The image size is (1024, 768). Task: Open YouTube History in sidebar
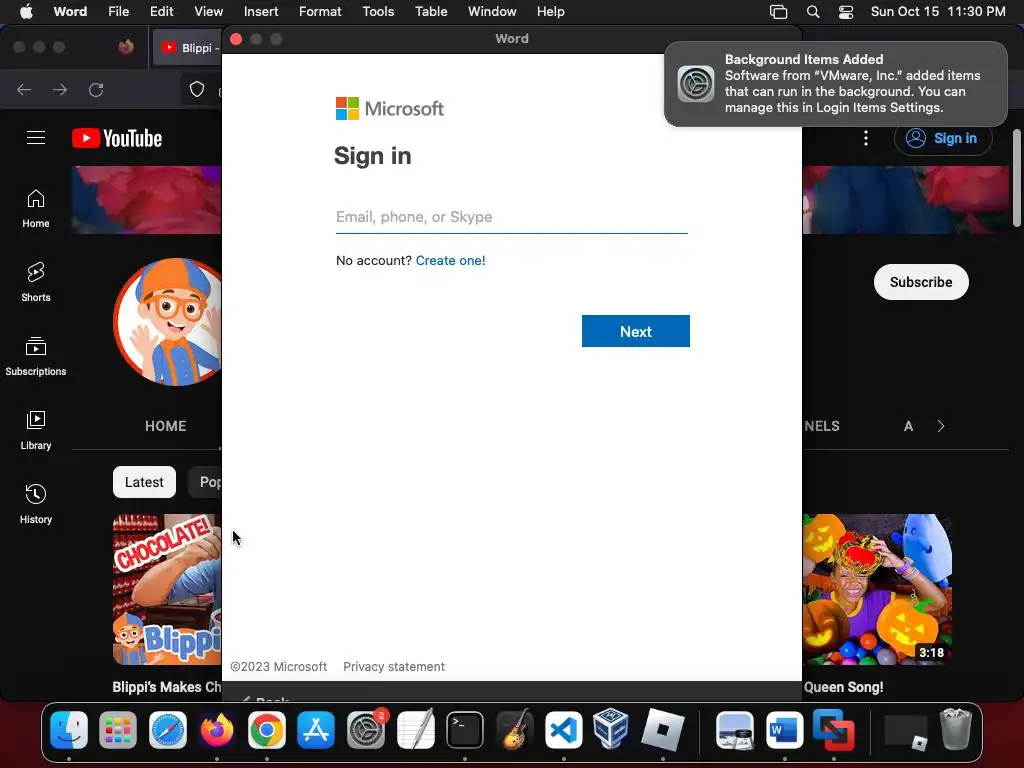36,504
